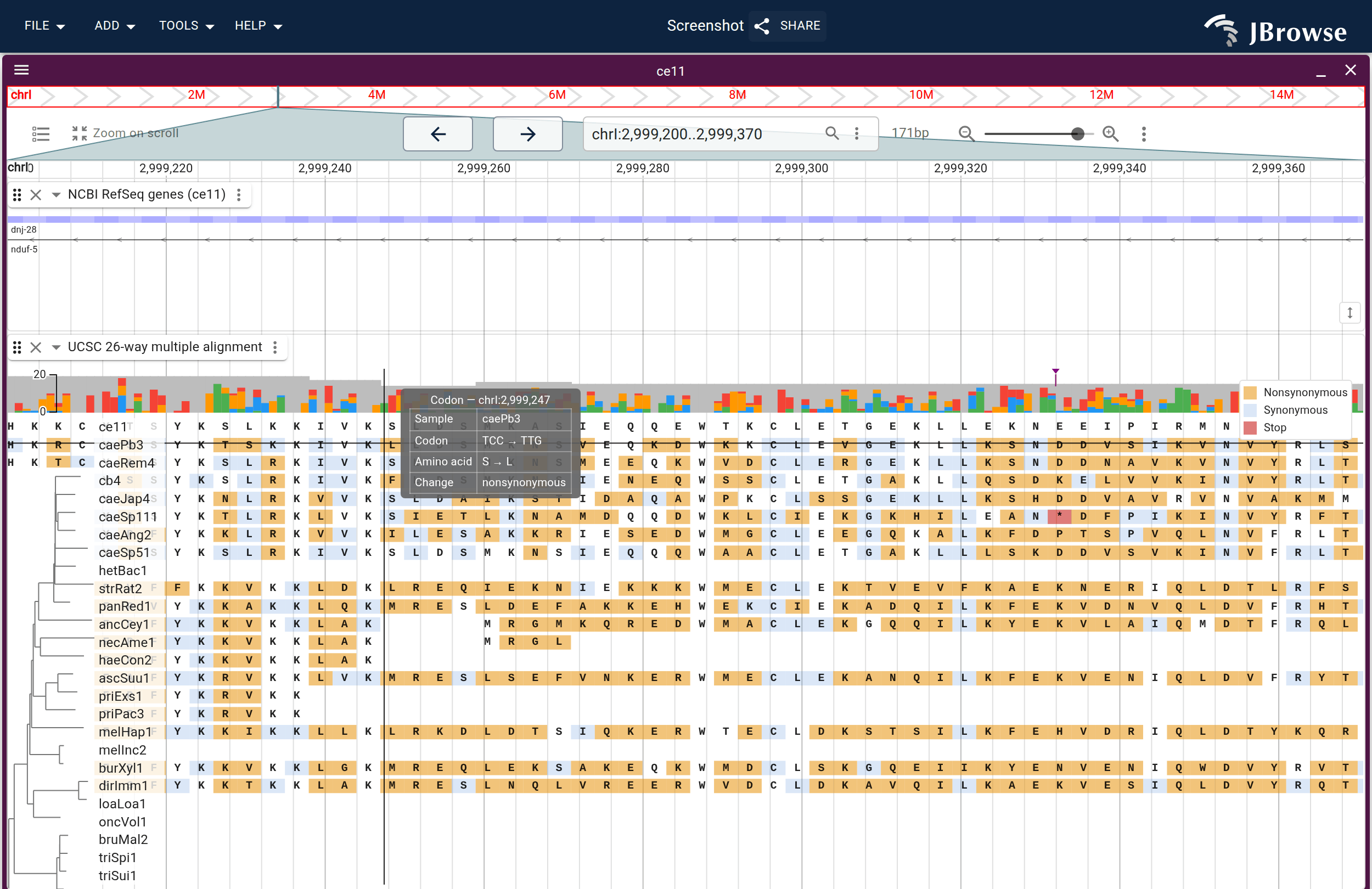This screenshot has height=889, width=1372.
Task: Click the Stop legend color swatch
Action: pos(1250,428)
